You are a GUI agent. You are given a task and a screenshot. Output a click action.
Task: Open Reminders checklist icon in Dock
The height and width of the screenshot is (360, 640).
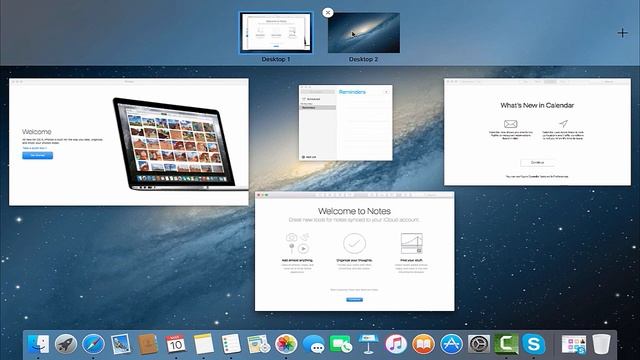point(231,344)
